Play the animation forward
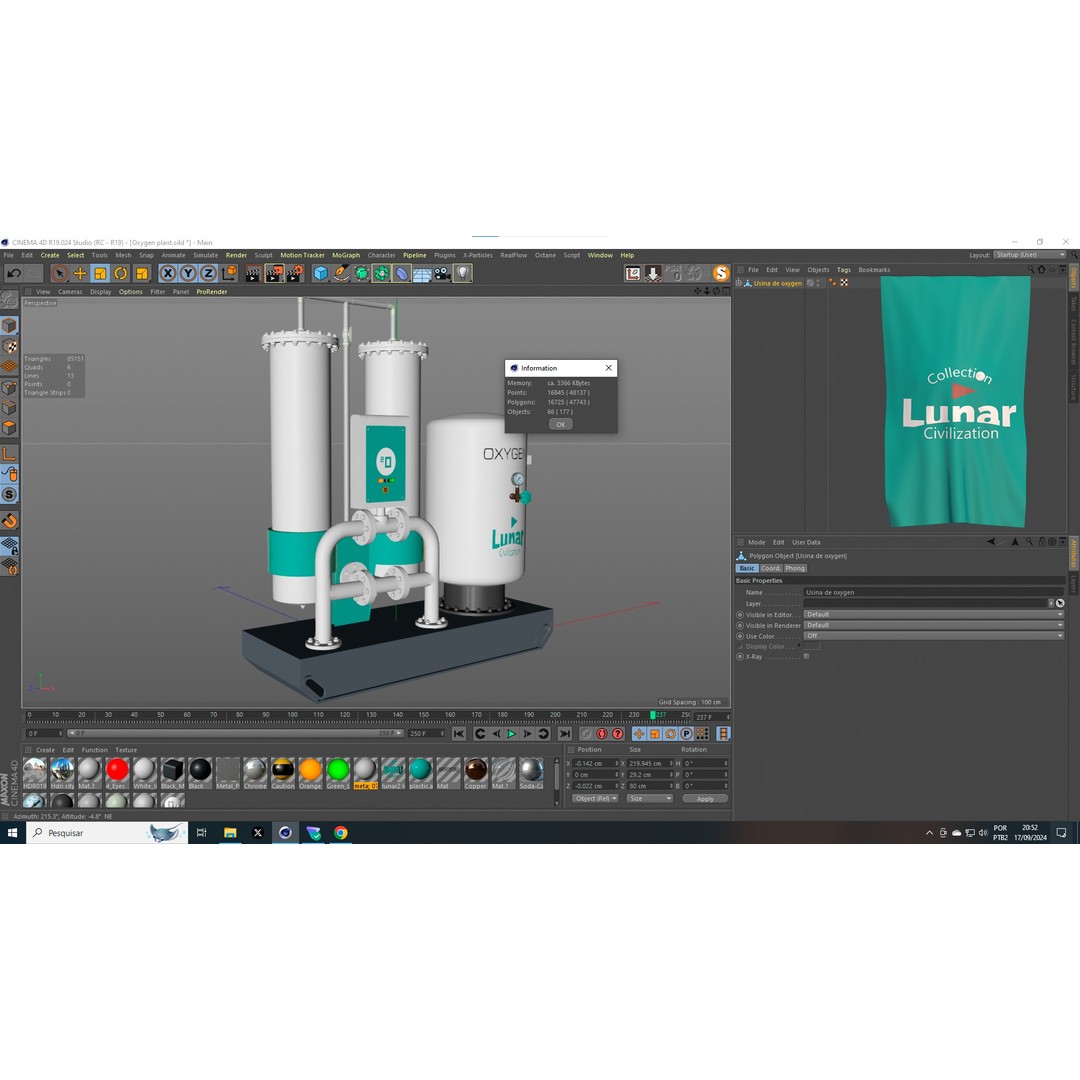 (512, 734)
